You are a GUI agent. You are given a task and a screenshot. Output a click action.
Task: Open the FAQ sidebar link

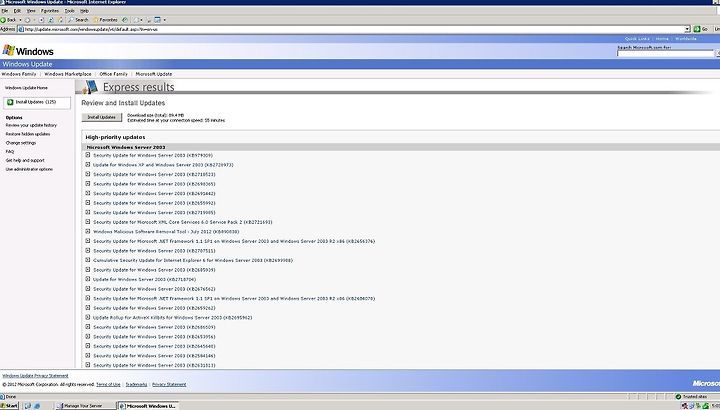click(x=10, y=152)
